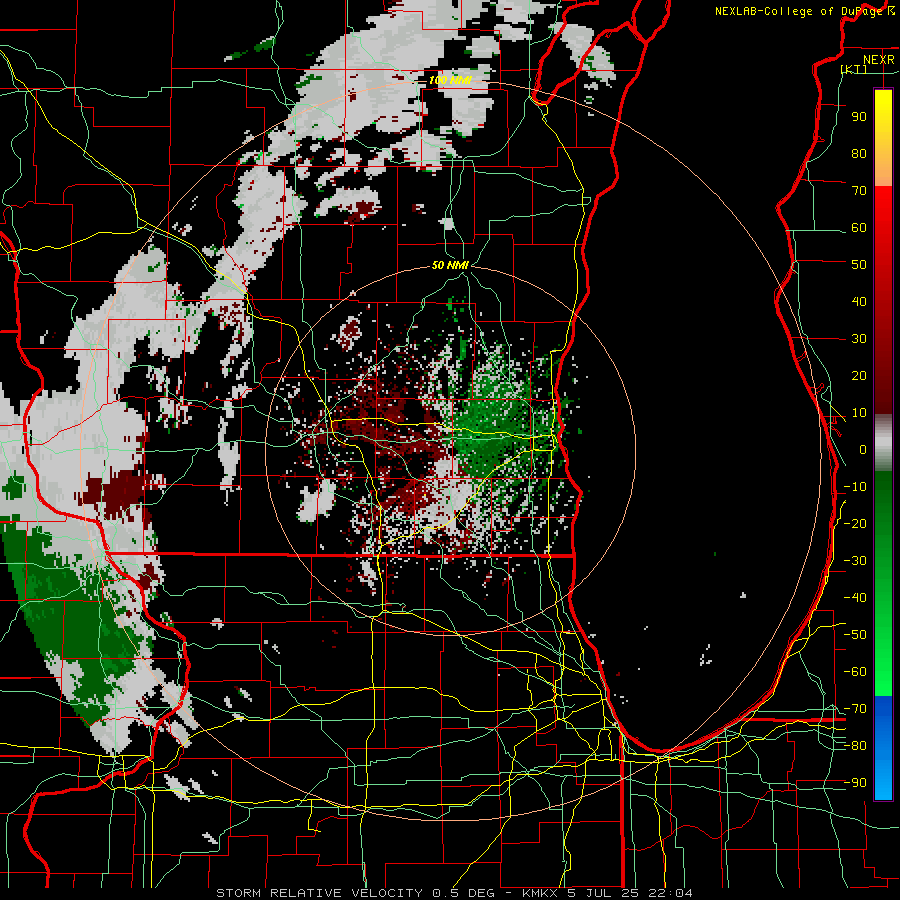Screen dimensions: 900x900
Task: Click the 50 NMI range ring label
Action: (x=451, y=265)
